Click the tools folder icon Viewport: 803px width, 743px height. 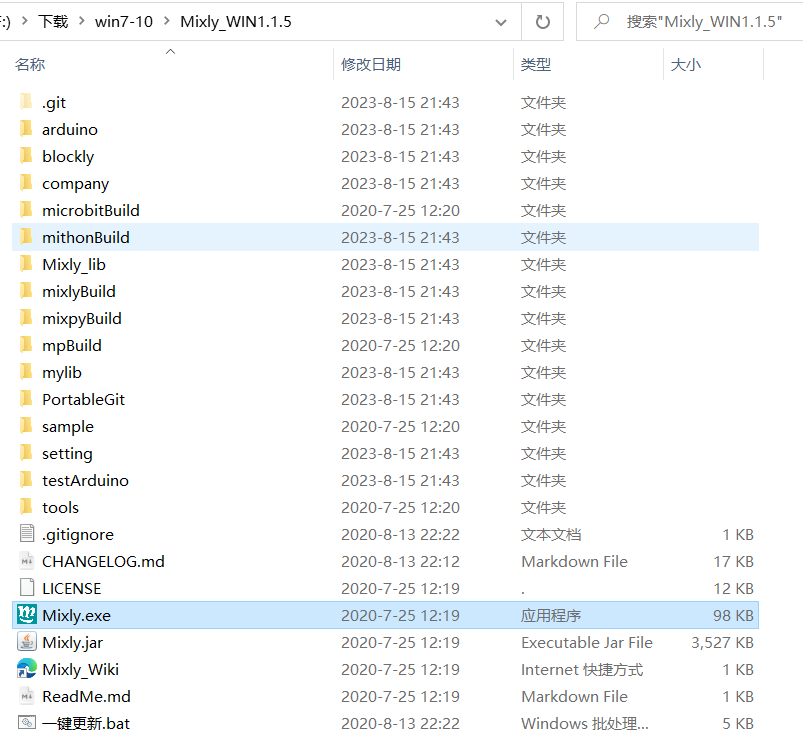click(26, 506)
